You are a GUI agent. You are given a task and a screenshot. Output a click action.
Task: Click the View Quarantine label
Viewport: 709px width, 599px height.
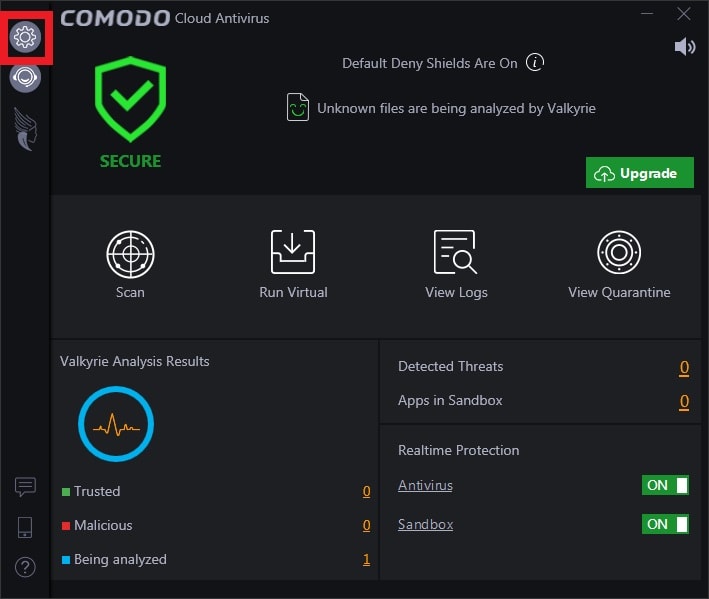[x=619, y=292]
